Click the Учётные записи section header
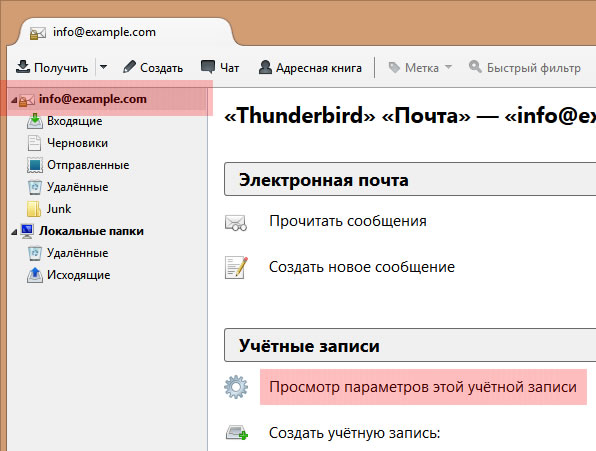The width and height of the screenshot is (596, 451). 410,345
